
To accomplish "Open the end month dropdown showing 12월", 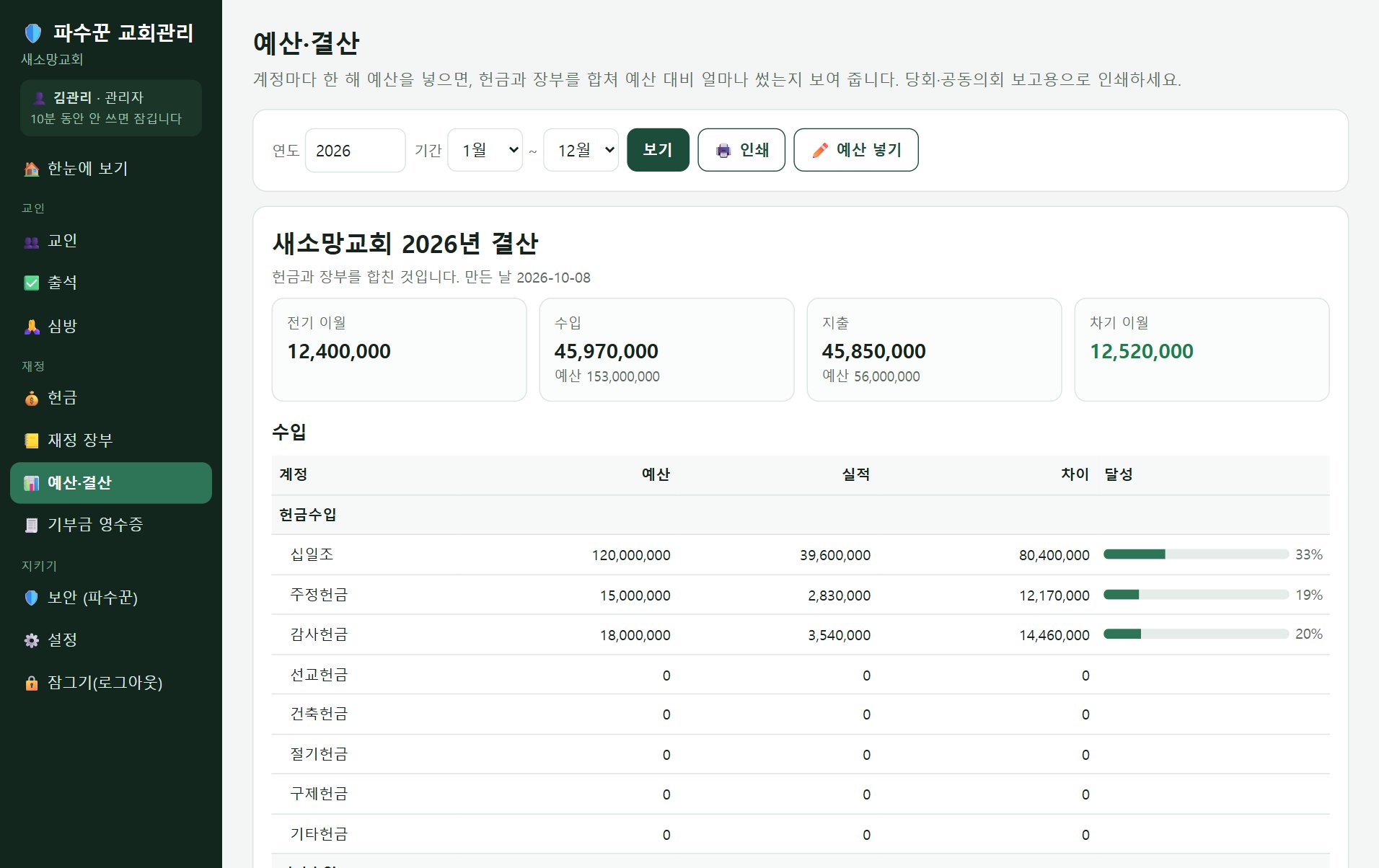I will [581, 150].
